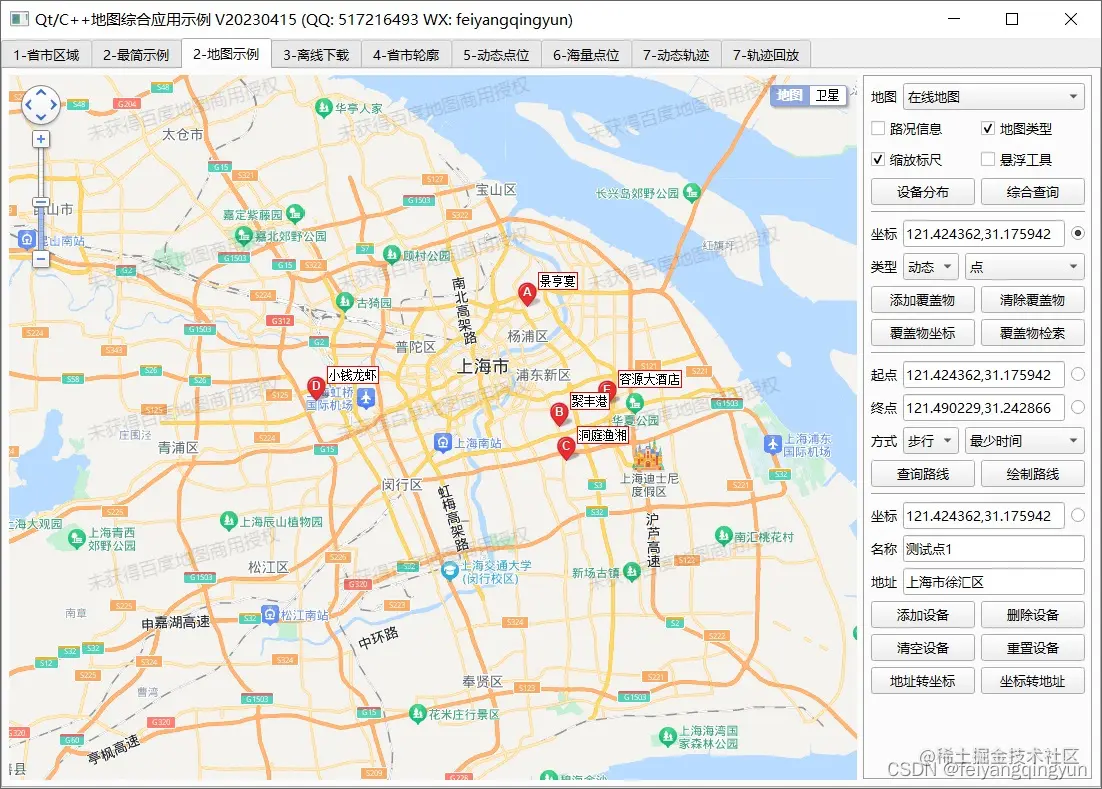
Task: Switch to the 5-动态点位 tab
Action: click(x=496, y=55)
